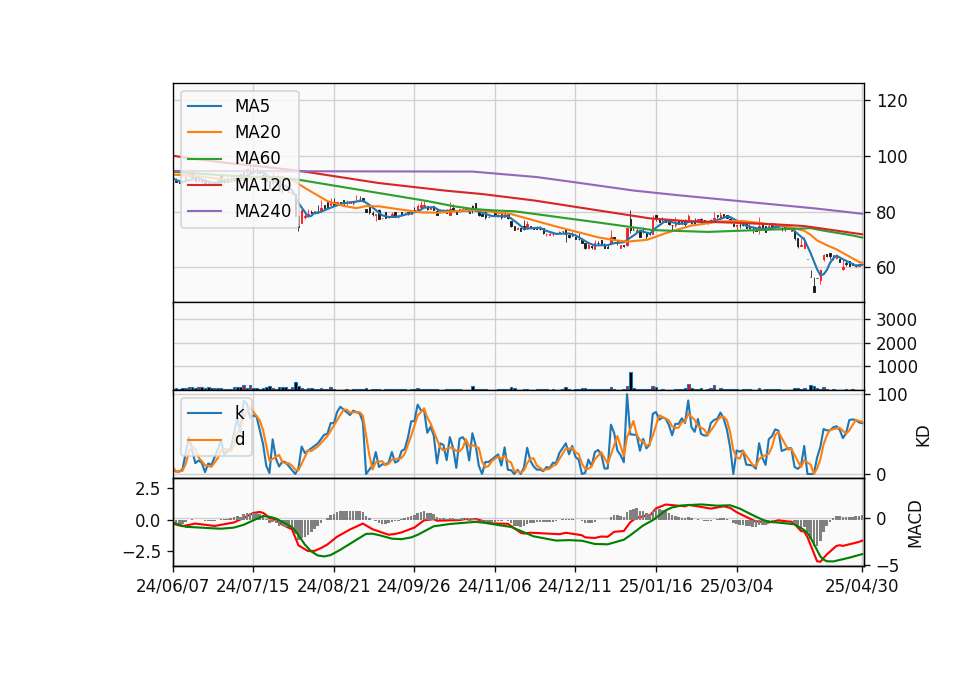960x690 pixels.
Task: Click the 25/03/04 date label
Action: (737, 586)
